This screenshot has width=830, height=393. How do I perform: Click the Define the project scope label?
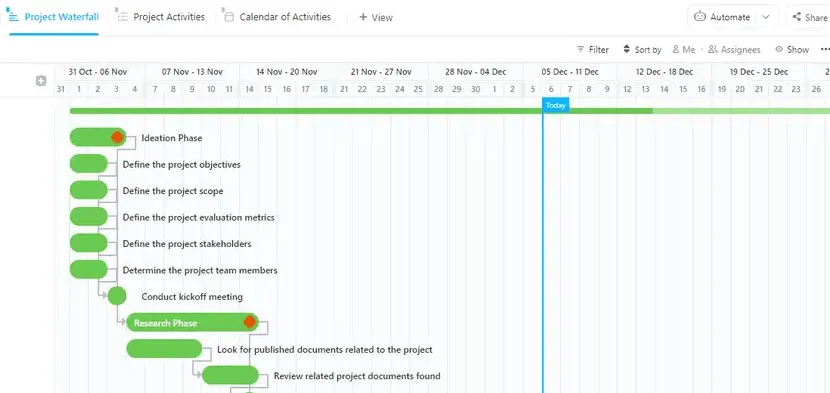(173, 191)
